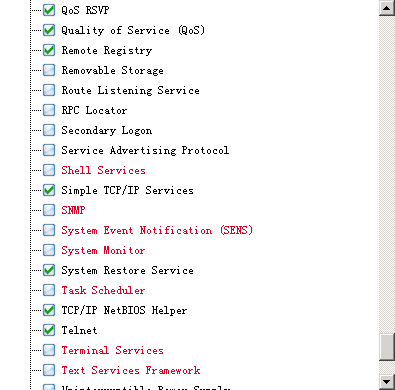Uncheck Simple TCP/IP Services checkbox

click(x=49, y=190)
